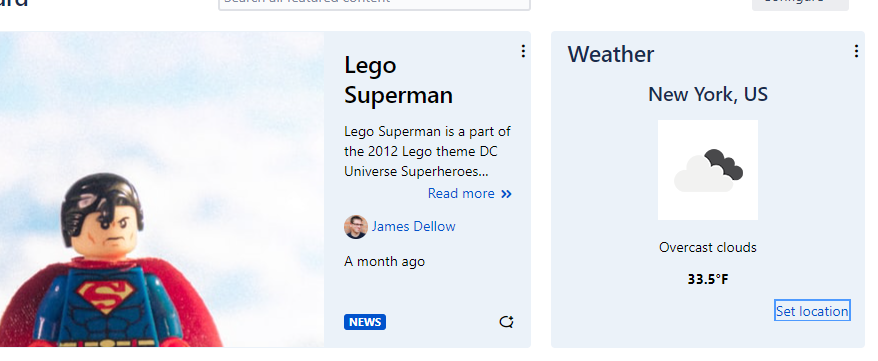Select the NEWS category badge
878x361 pixels.
click(365, 322)
